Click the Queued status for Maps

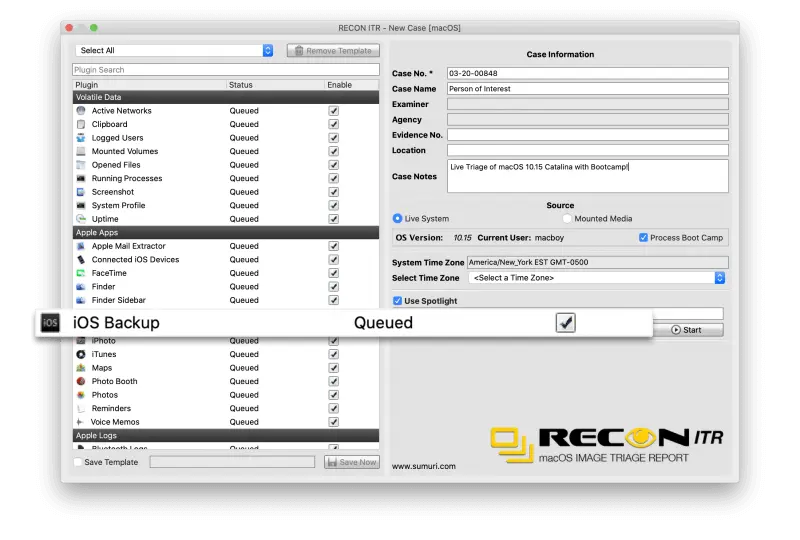click(244, 367)
